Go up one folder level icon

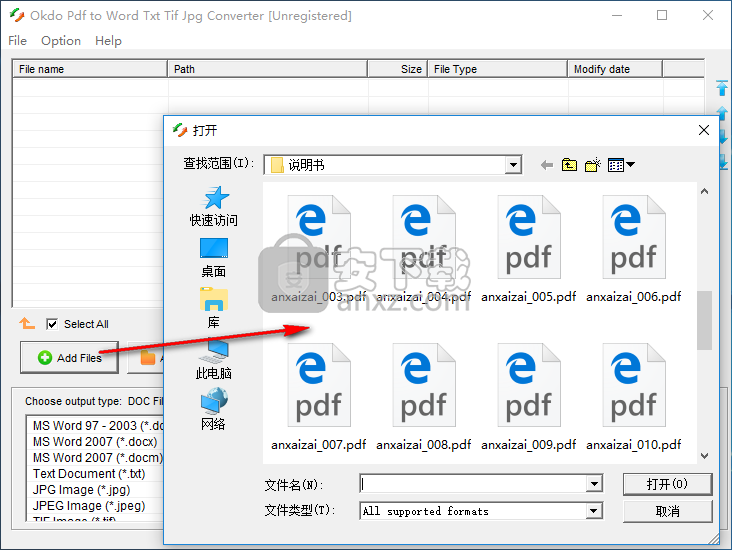(569, 165)
